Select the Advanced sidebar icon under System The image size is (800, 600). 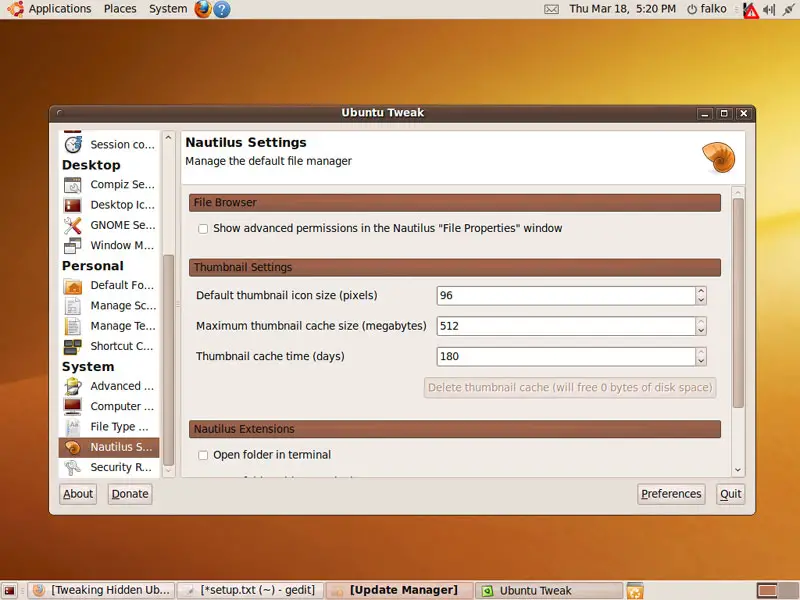(73, 386)
